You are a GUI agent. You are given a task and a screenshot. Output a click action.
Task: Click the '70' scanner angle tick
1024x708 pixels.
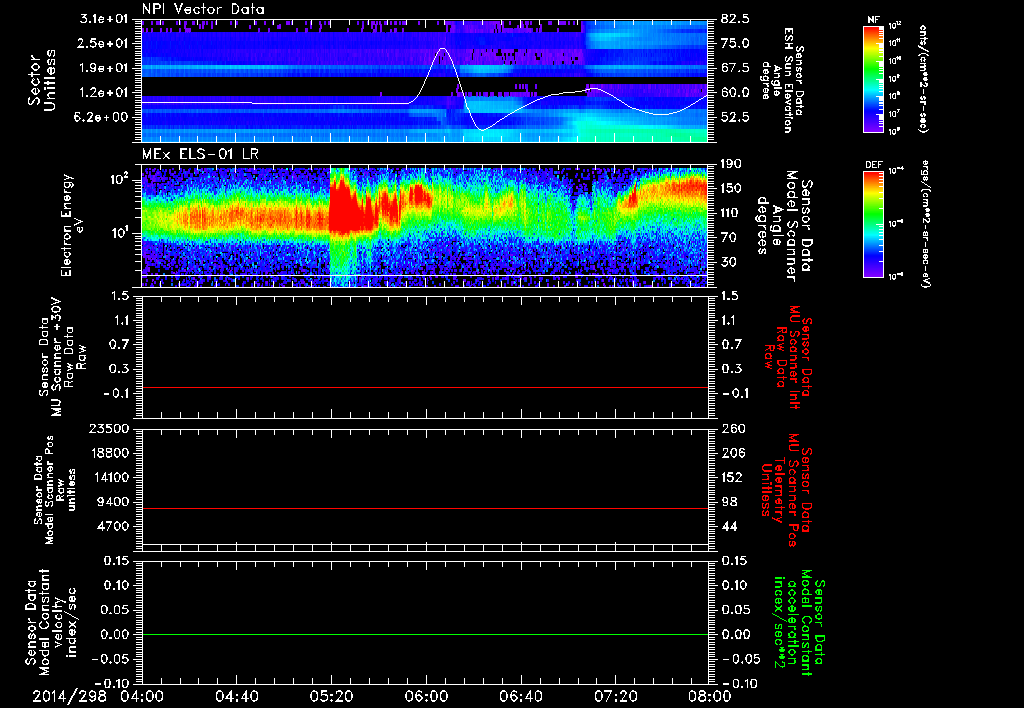(729, 238)
